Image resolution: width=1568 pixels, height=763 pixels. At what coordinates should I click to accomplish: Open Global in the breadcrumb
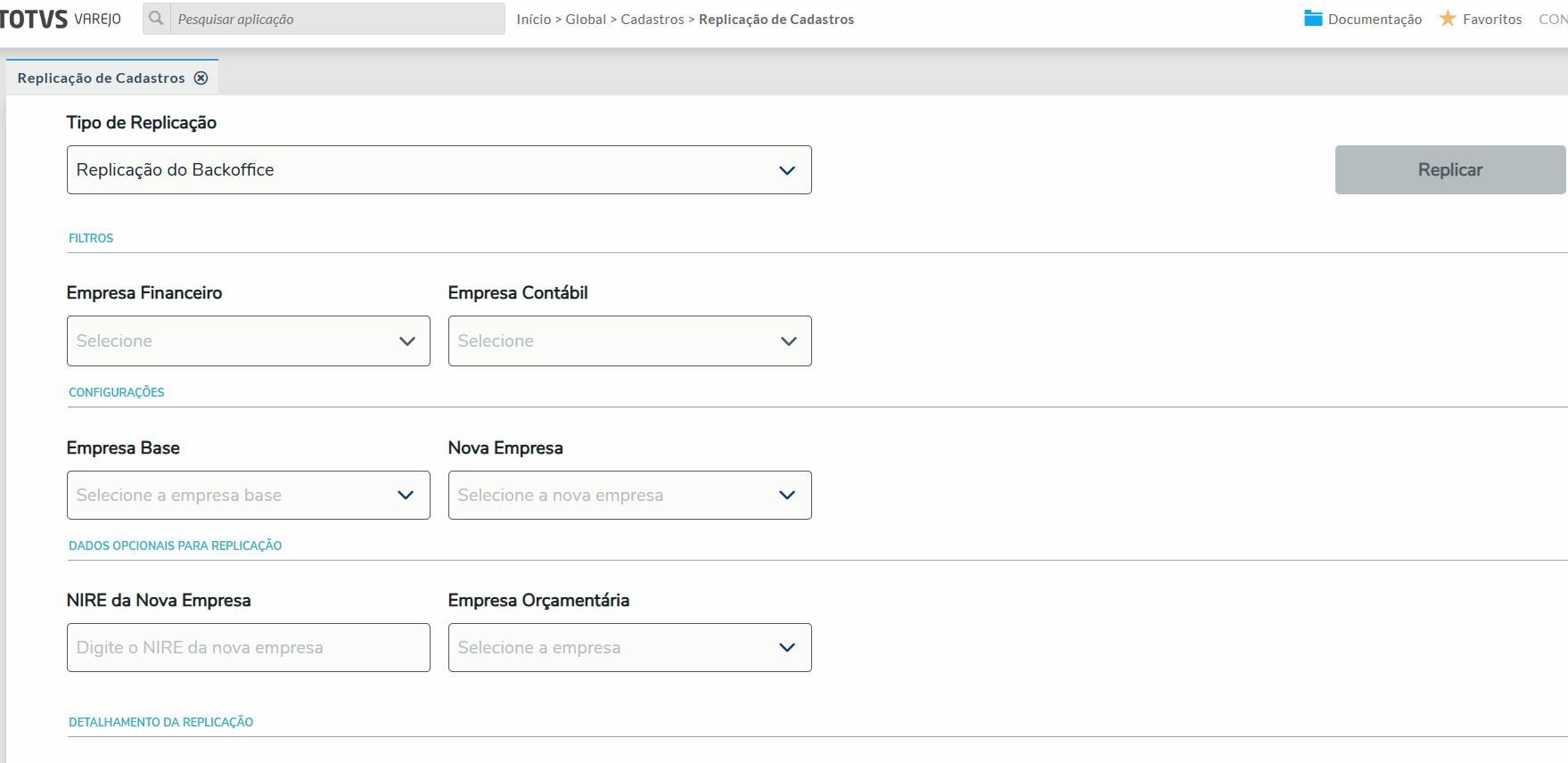point(586,20)
